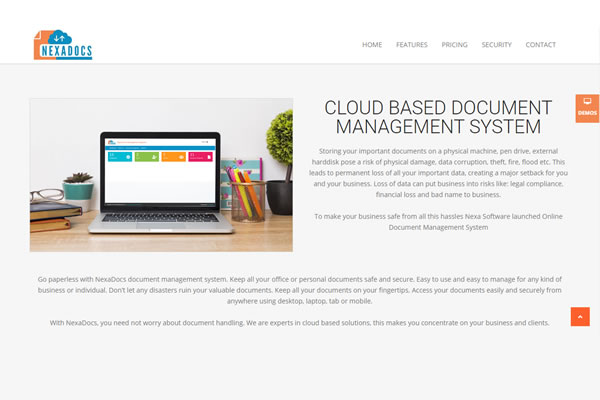Click the NexaDocs cloud logo

point(63,44)
